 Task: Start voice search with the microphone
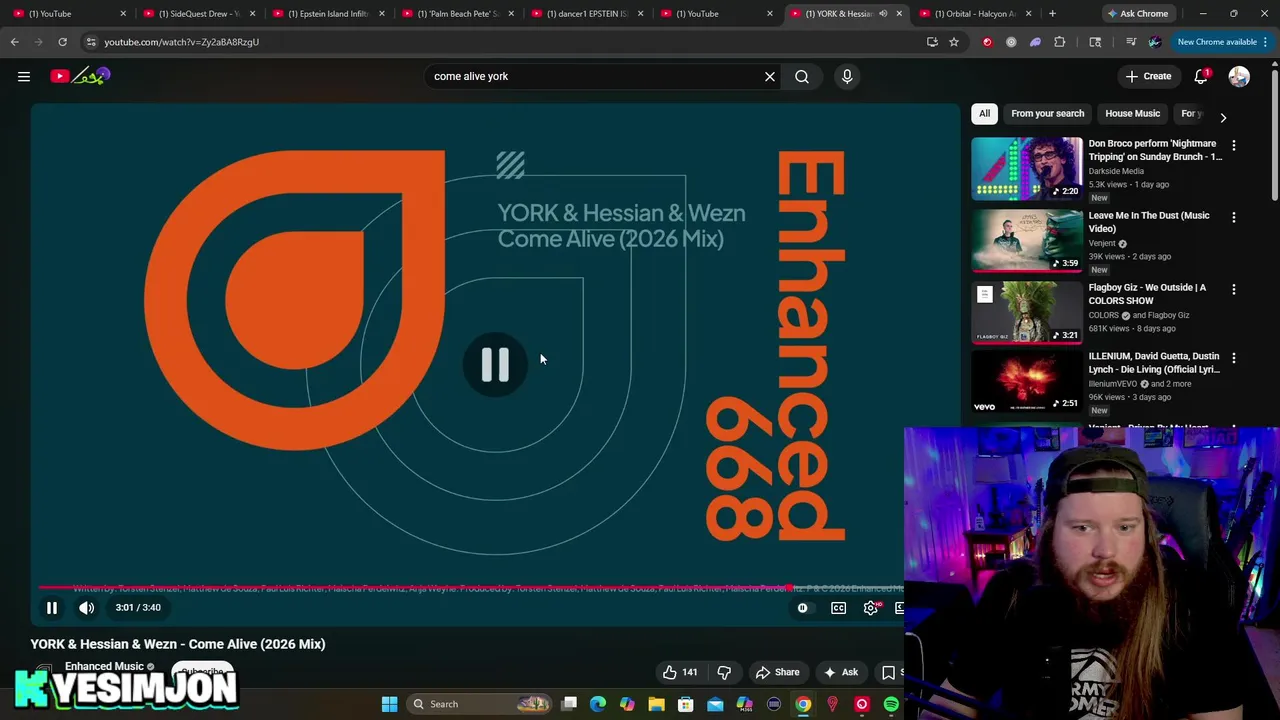coord(847,76)
